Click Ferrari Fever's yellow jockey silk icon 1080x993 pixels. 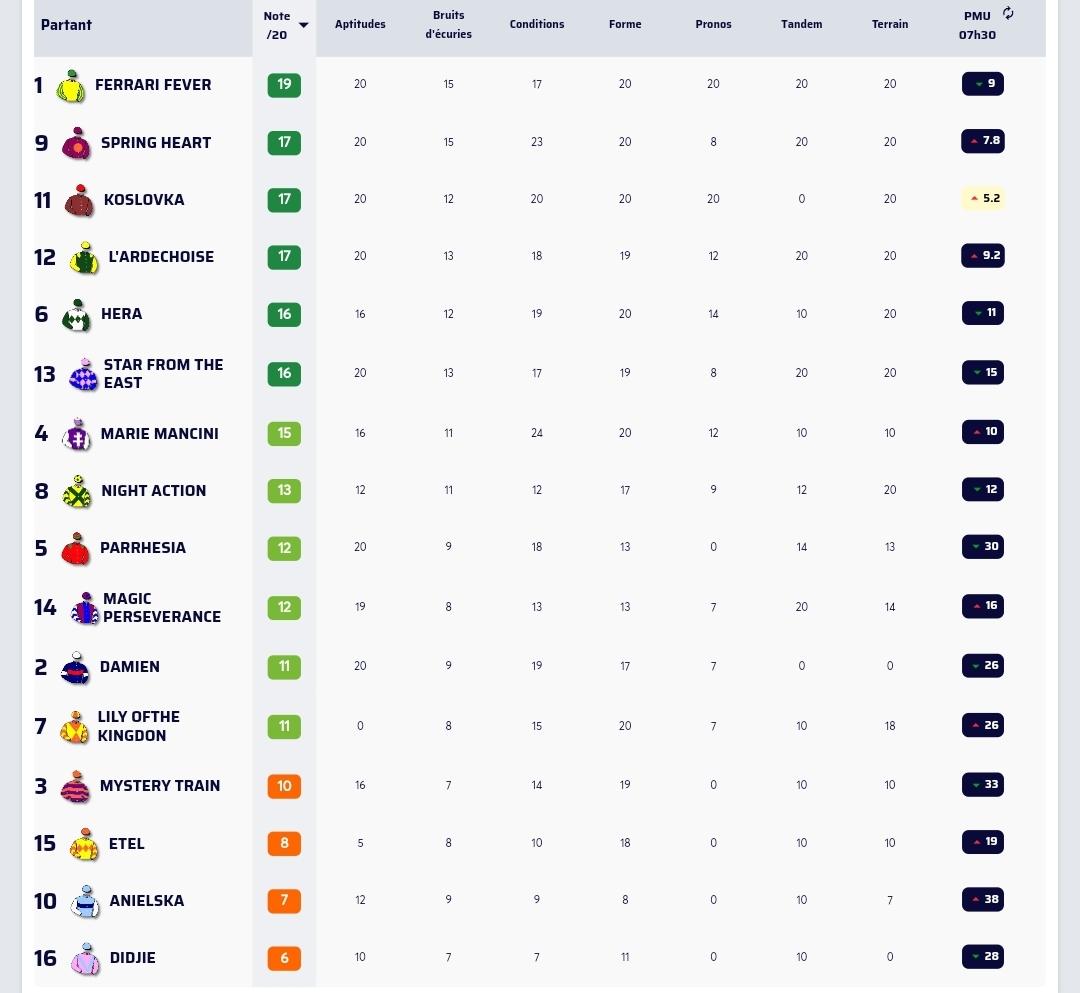pyautogui.click(x=71, y=86)
